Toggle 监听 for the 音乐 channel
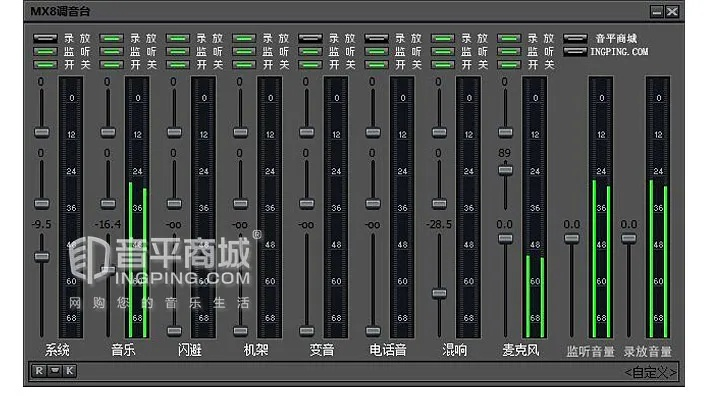The height and width of the screenshot is (398, 710). [111, 52]
